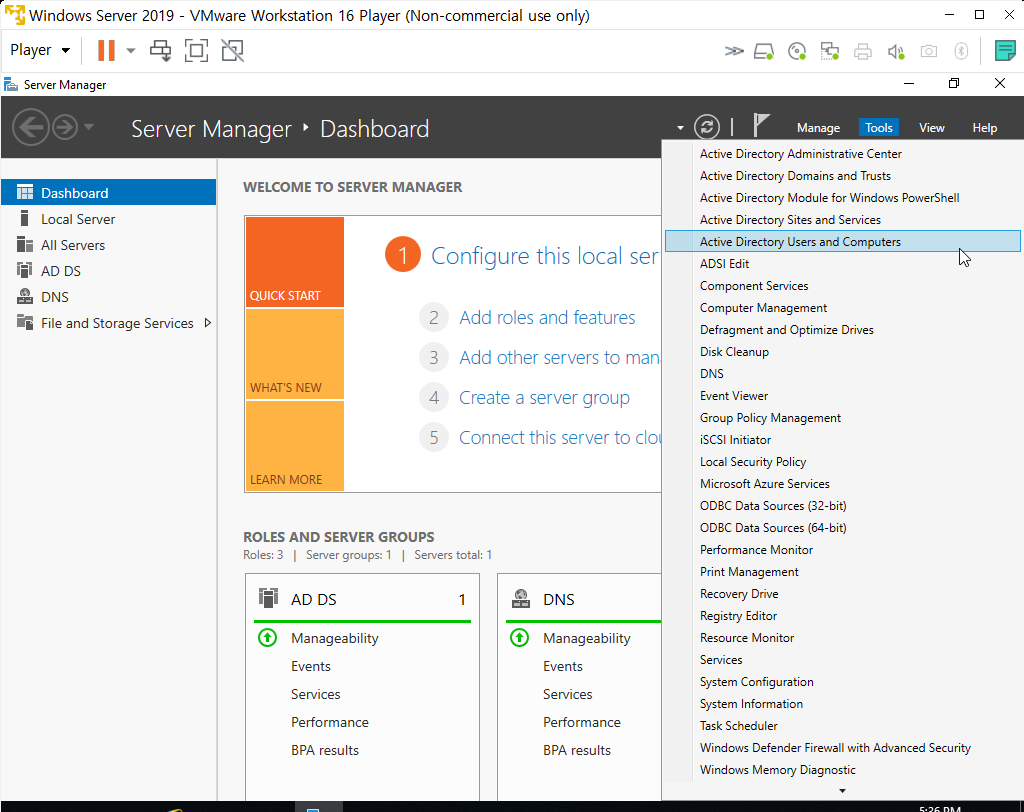Viewport: 1024px width, 812px height.
Task: Open Local Security Policy tool
Action: click(x=842, y=462)
